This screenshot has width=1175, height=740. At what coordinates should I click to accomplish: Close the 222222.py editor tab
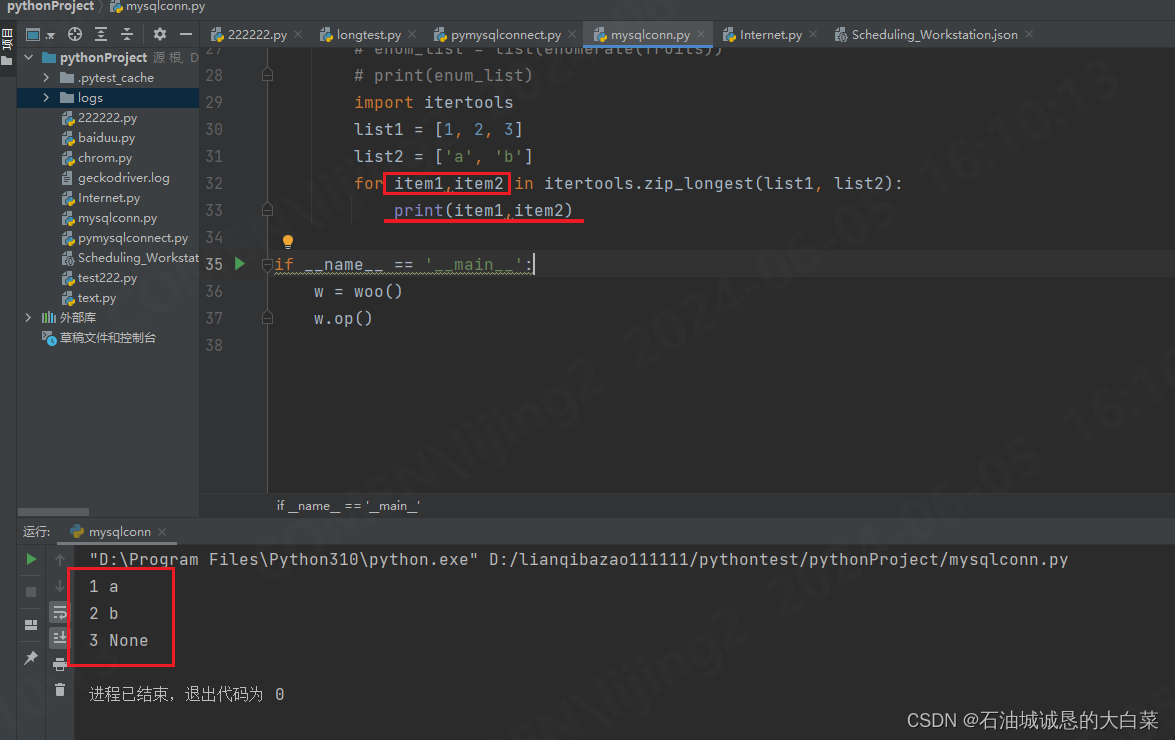pos(298,34)
